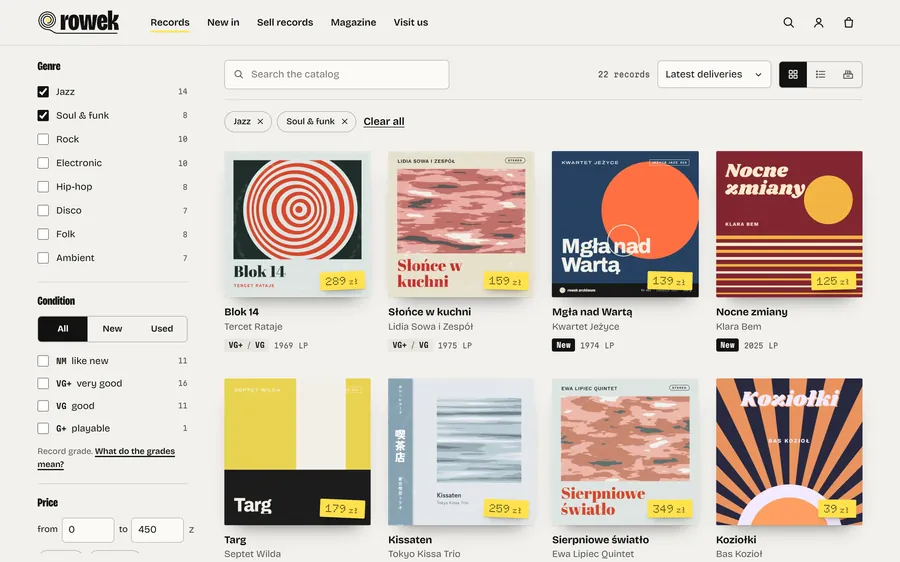Switch to list view layout
900x562 pixels.
821,75
